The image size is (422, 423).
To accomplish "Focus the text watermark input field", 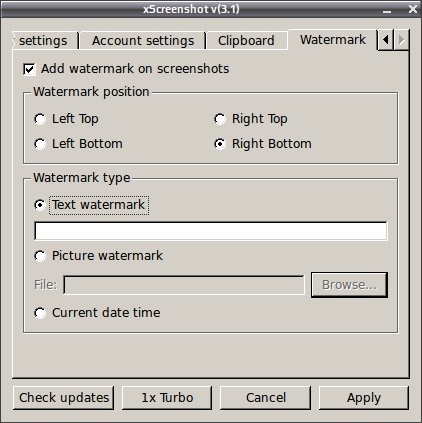I will 211,231.
